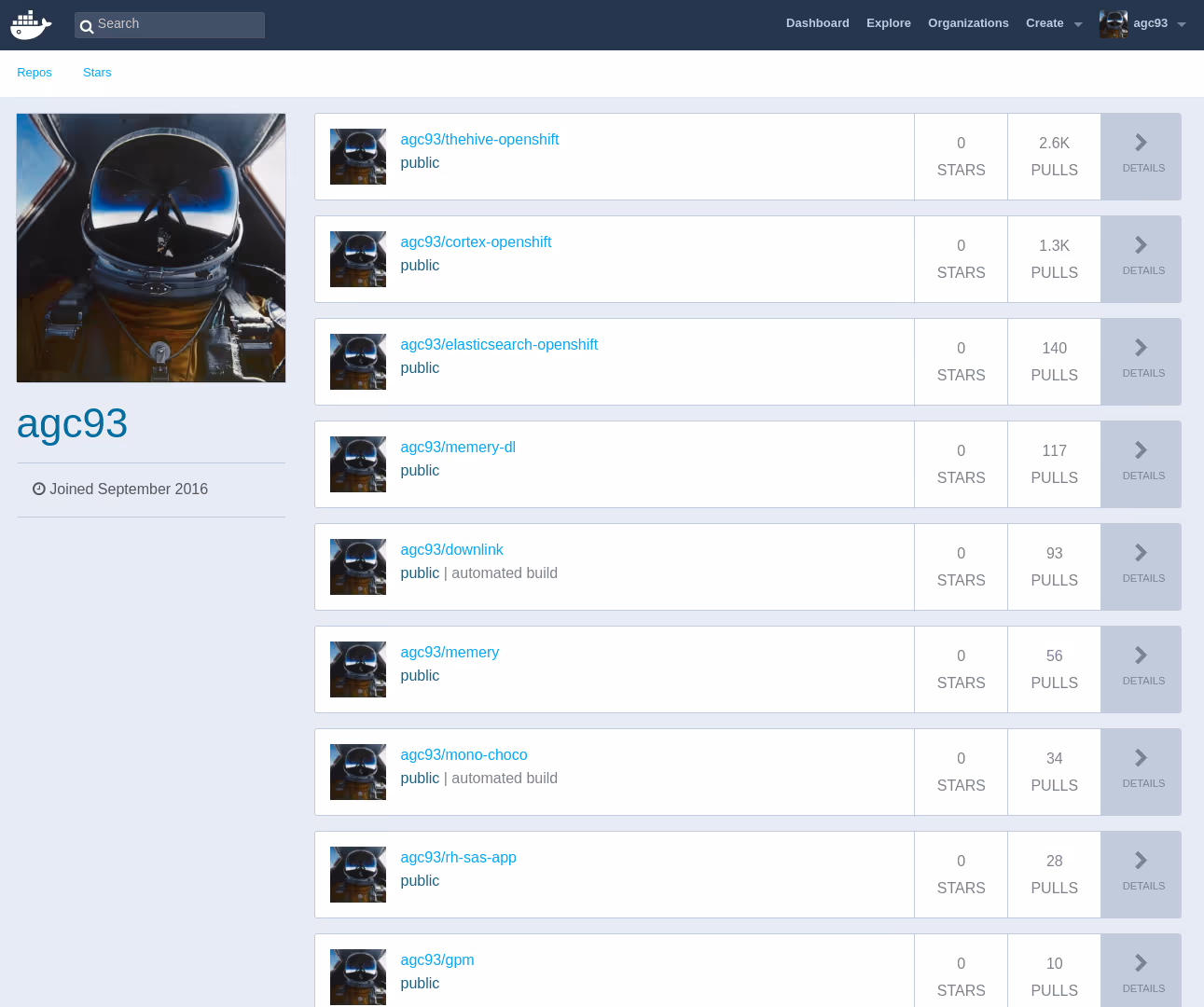Open details chevron for cortex-openshift
The image size is (1204, 1007).
coord(1141,246)
